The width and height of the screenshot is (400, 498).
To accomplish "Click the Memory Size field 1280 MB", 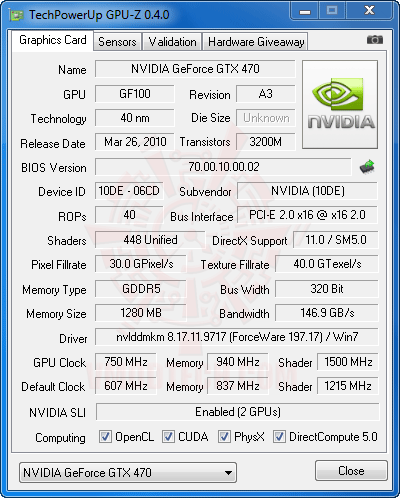I will [x=141, y=313].
